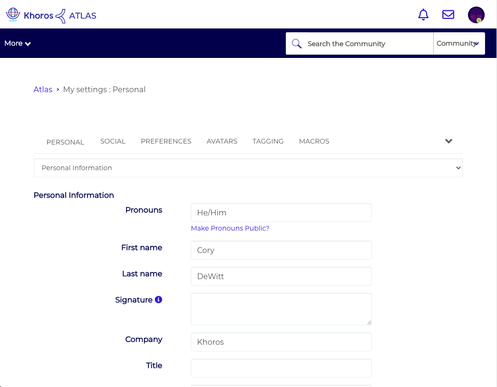The height and width of the screenshot is (387, 497).
Task: Click the Pronouns input field
Action: point(281,213)
